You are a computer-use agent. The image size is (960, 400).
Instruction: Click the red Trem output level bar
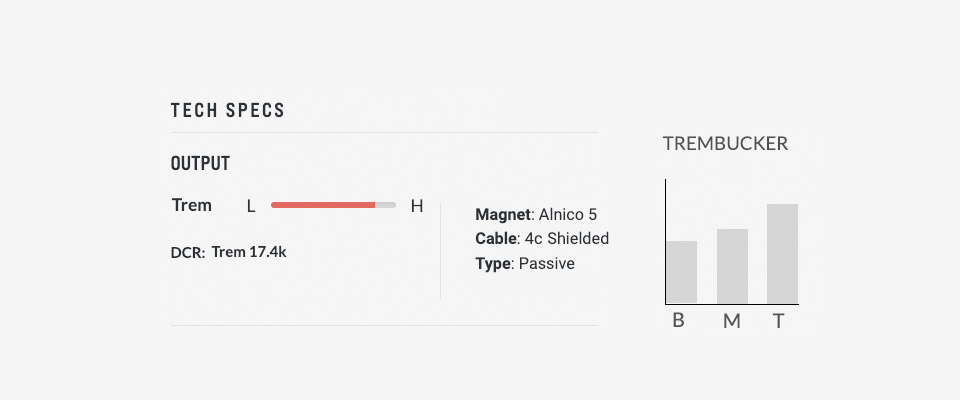pos(323,205)
